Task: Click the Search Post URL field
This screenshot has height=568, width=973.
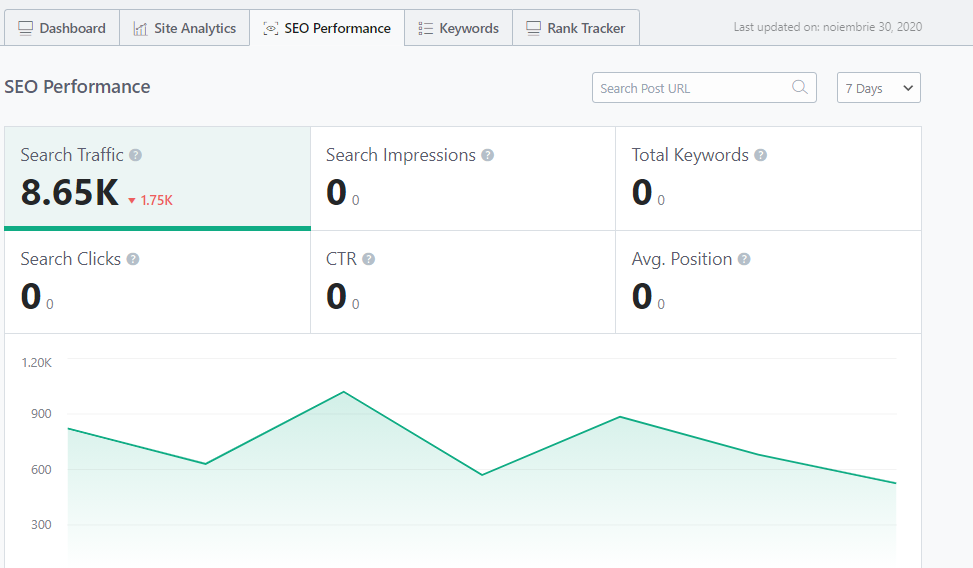Action: tap(690, 88)
